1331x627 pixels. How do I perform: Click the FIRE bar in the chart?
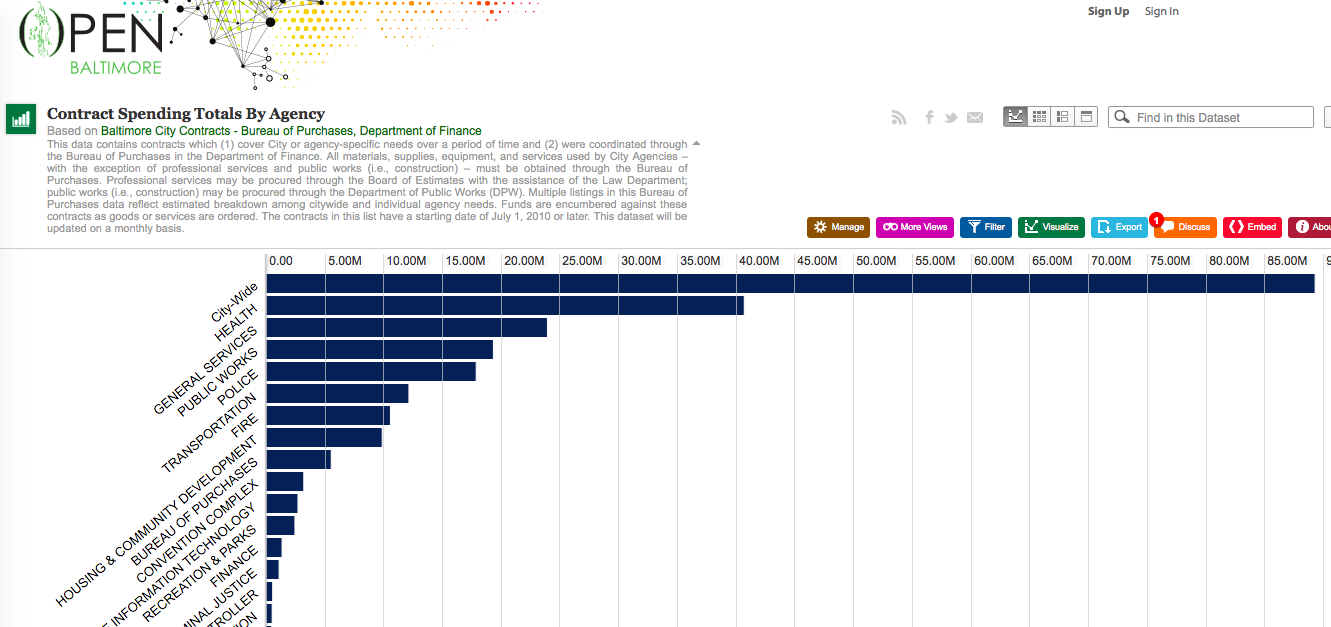click(328, 416)
